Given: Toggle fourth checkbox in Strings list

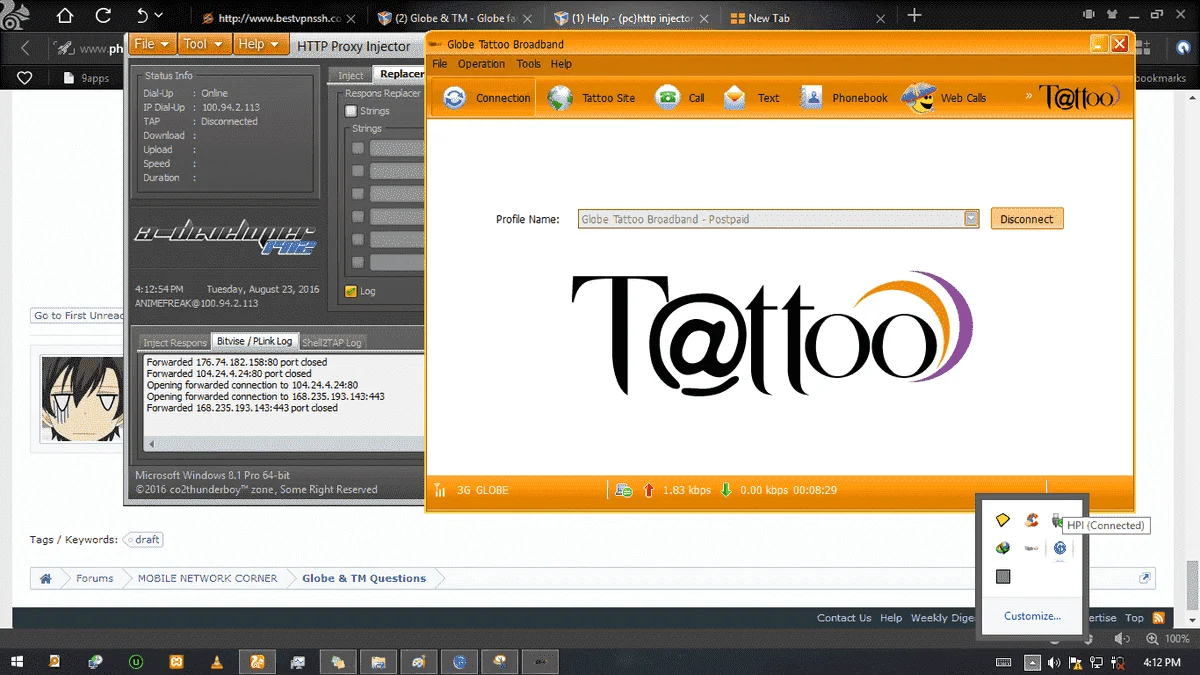Looking at the screenshot, I should [x=358, y=216].
